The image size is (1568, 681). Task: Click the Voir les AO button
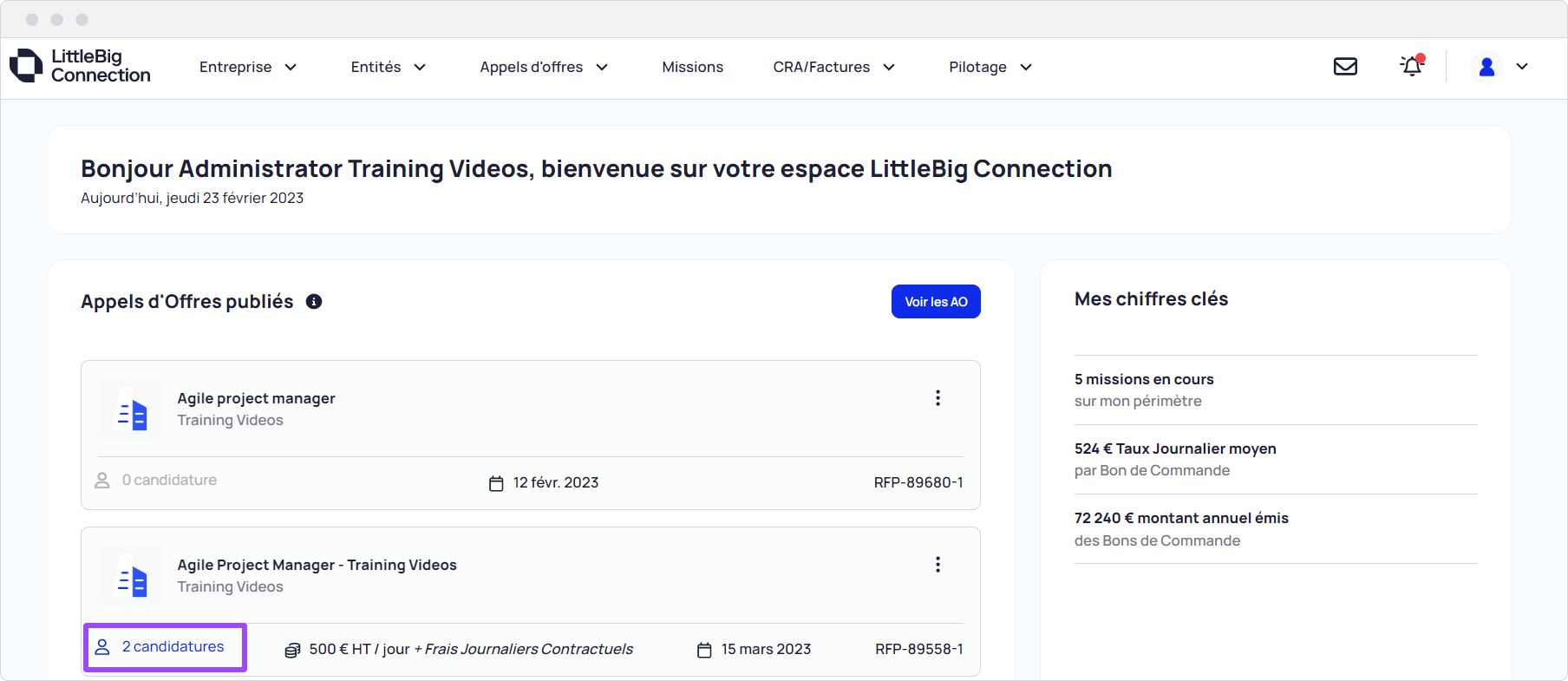tap(936, 301)
